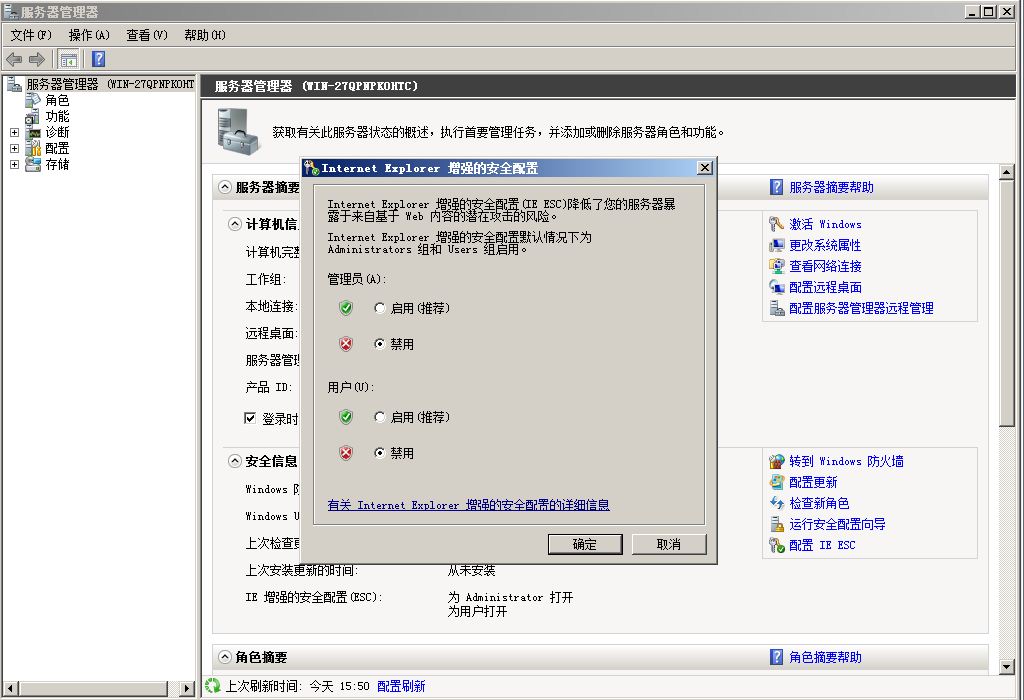Screen dimensions: 1024x700
Task: Click the main pane vertical scrollbar thumb
Action: (x=1006, y=304)
